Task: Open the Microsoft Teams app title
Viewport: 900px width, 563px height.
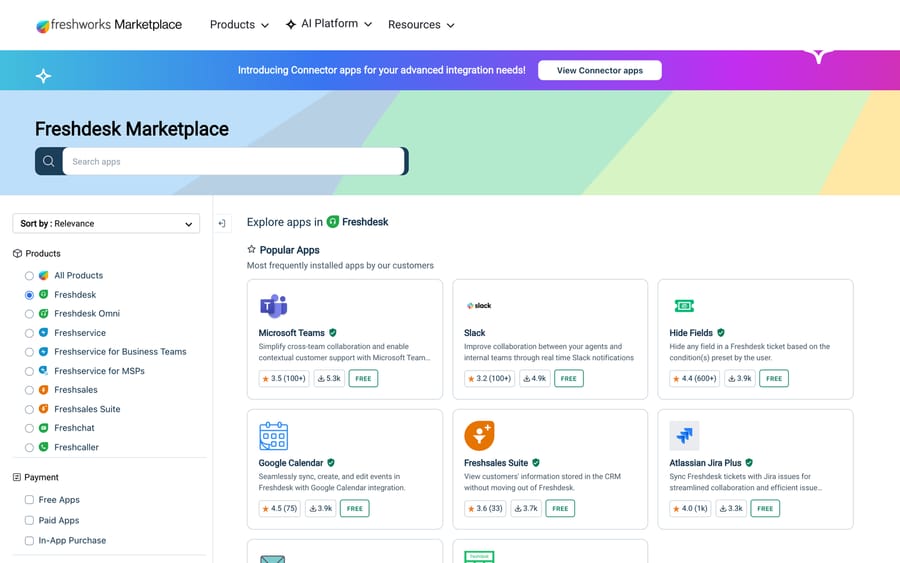Action: click(292, 333)
